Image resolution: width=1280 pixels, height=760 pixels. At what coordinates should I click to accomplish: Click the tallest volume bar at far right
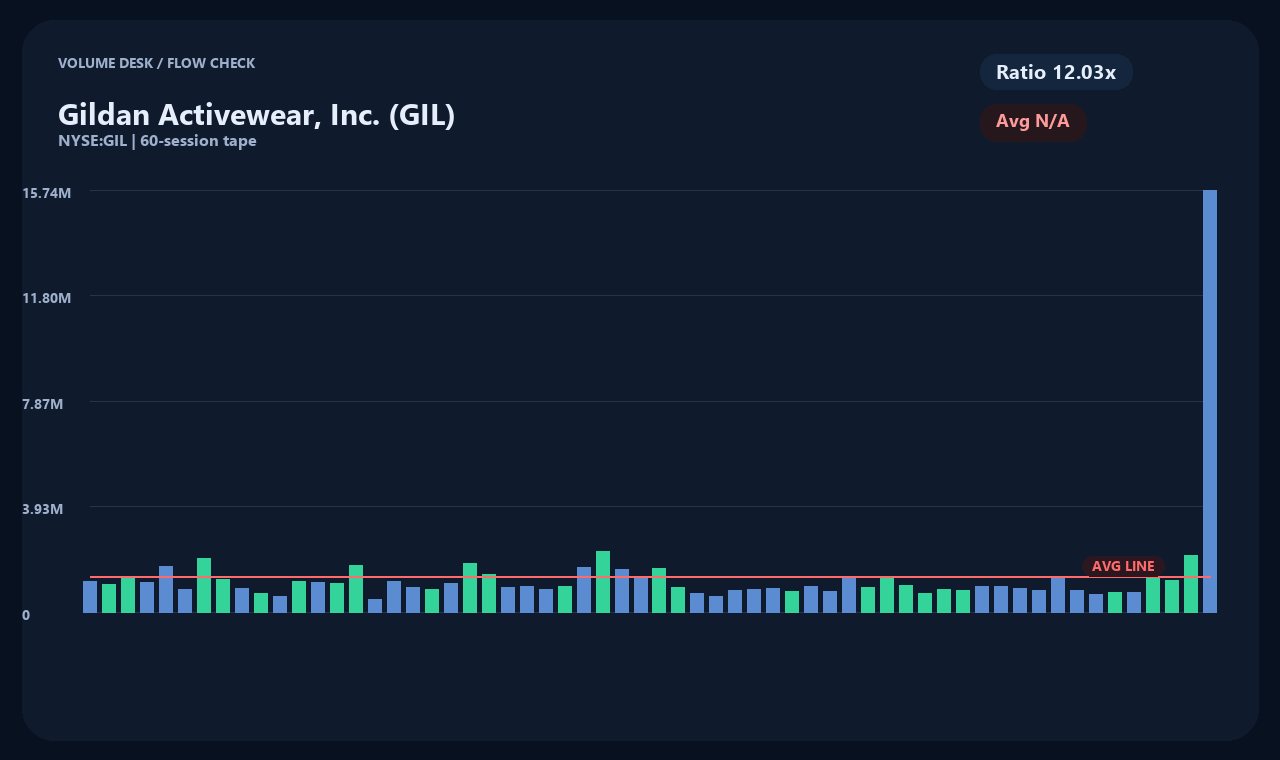coord(1210,401)
